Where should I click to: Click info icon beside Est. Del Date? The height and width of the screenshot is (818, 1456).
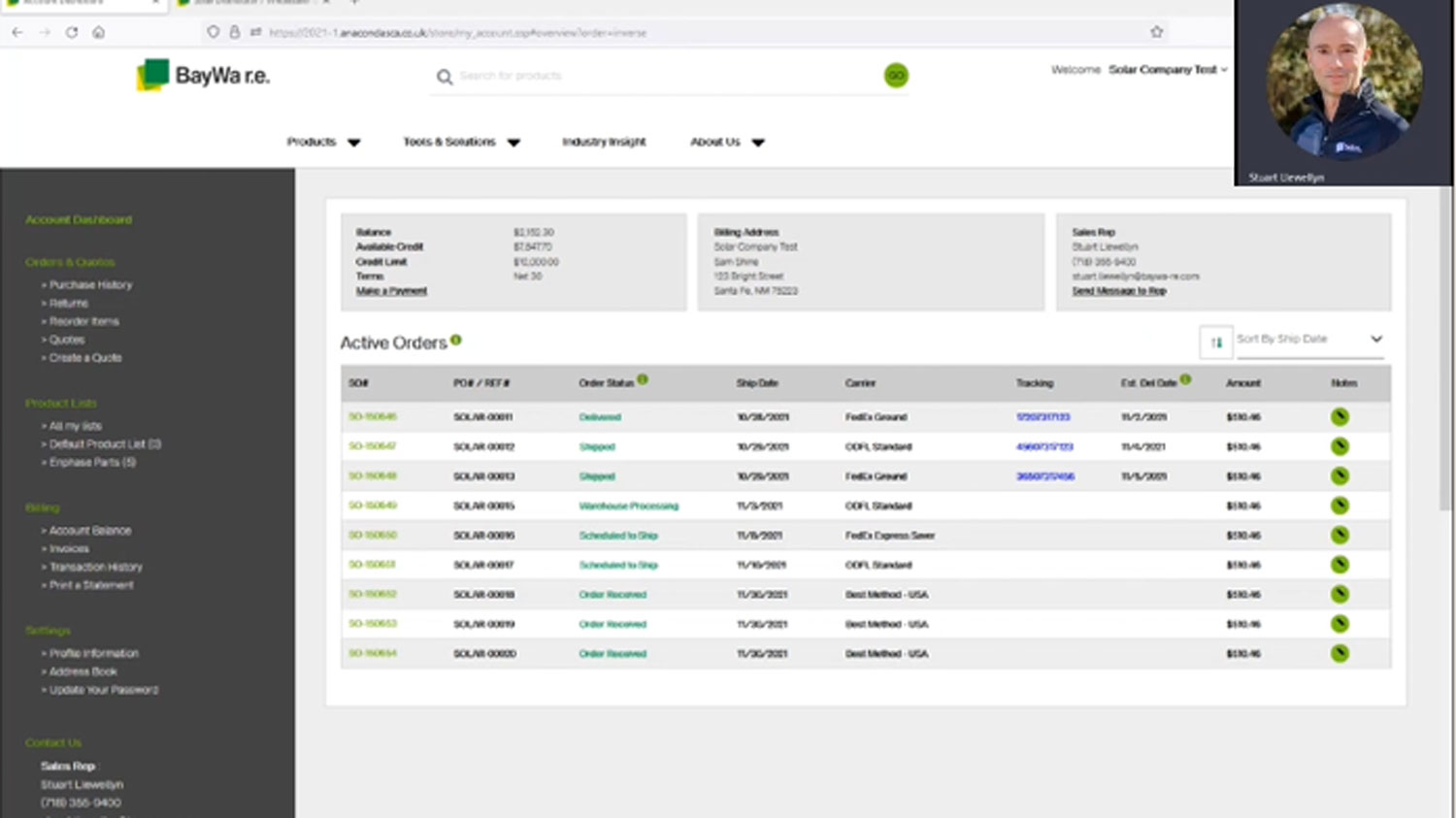click(1185, 379)
